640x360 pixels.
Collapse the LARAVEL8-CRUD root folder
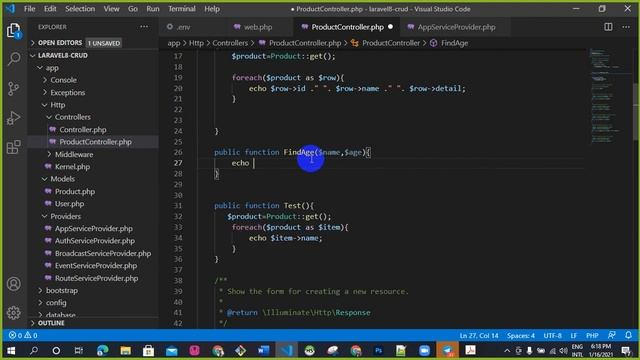point(93,55)
